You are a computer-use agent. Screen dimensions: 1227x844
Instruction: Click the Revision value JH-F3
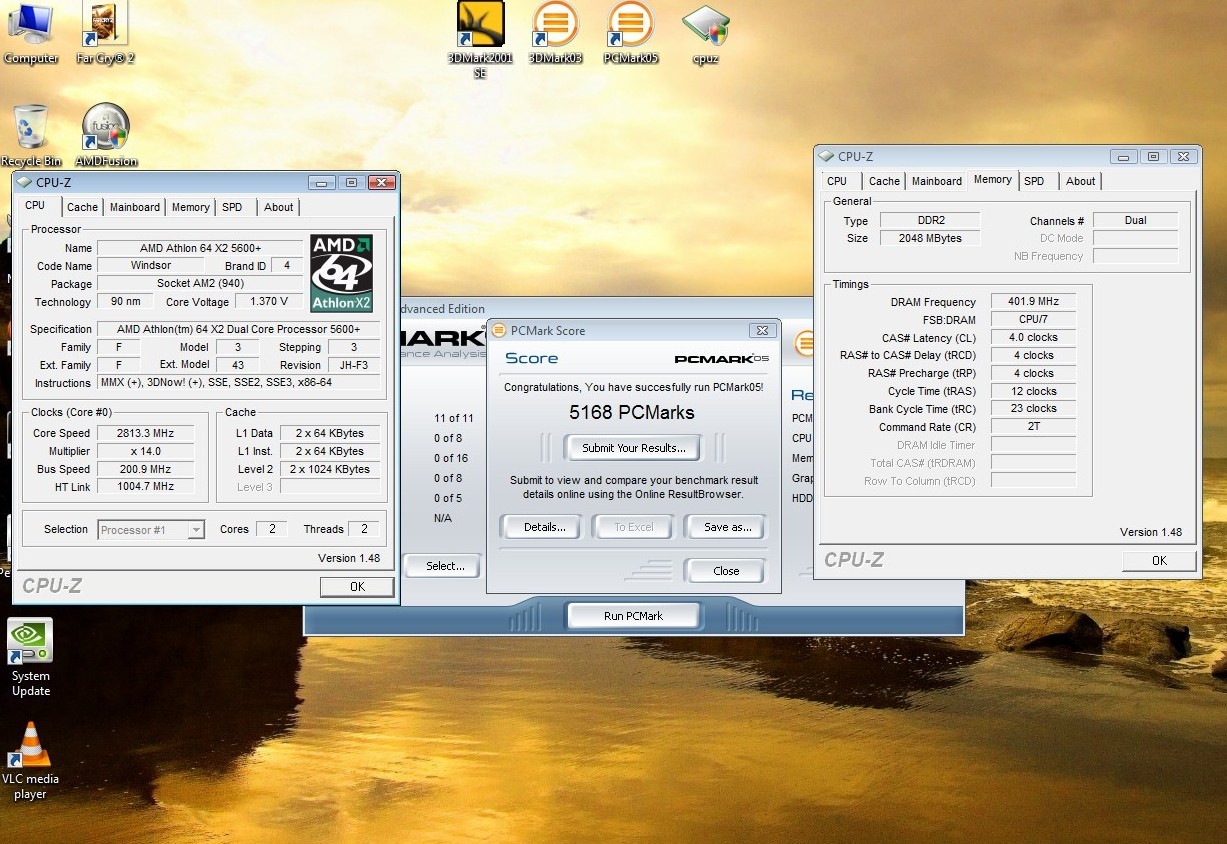click(x=354, y=365)
